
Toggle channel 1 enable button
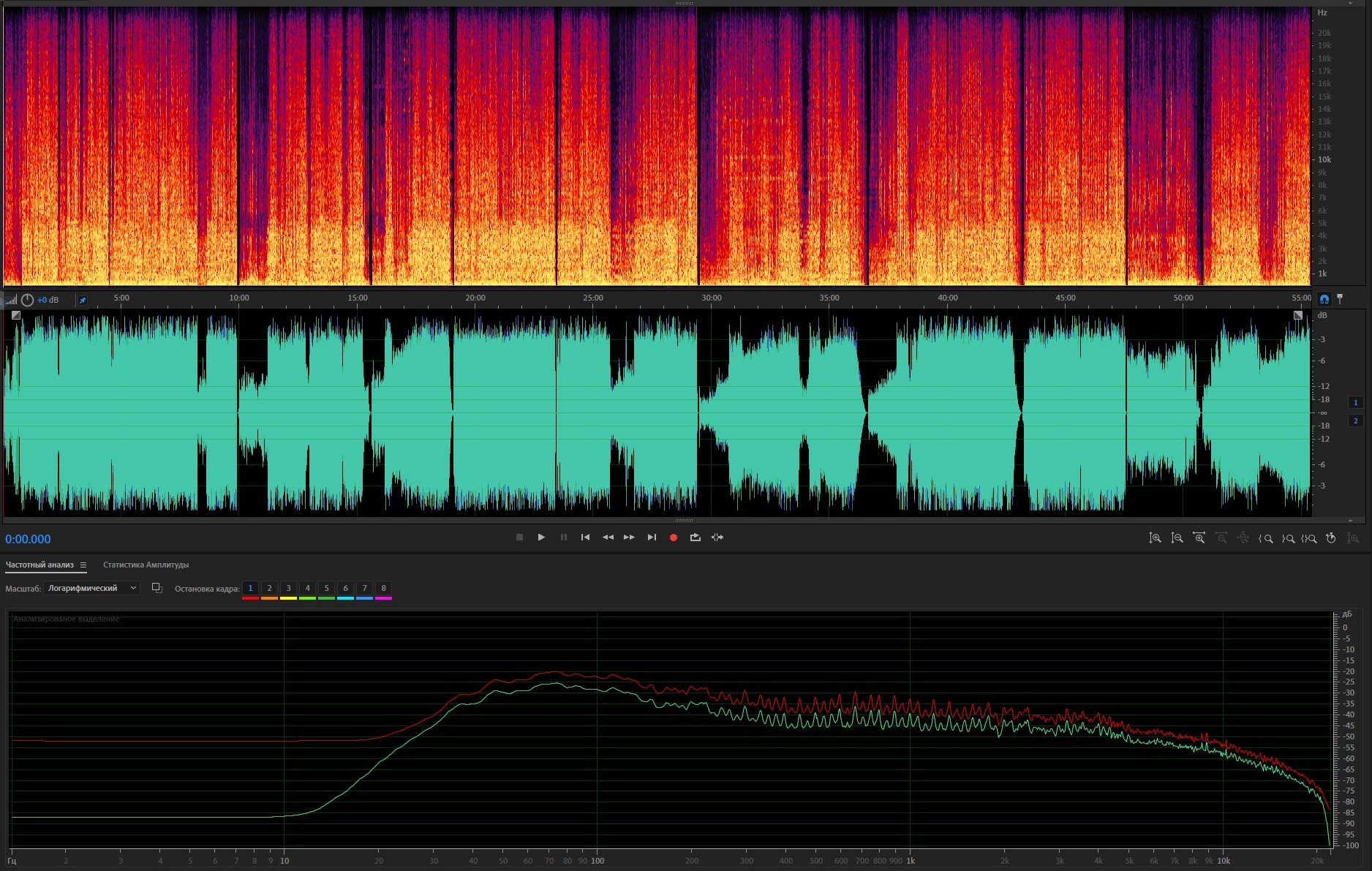pyautogui.click(x=1355, y=402)
